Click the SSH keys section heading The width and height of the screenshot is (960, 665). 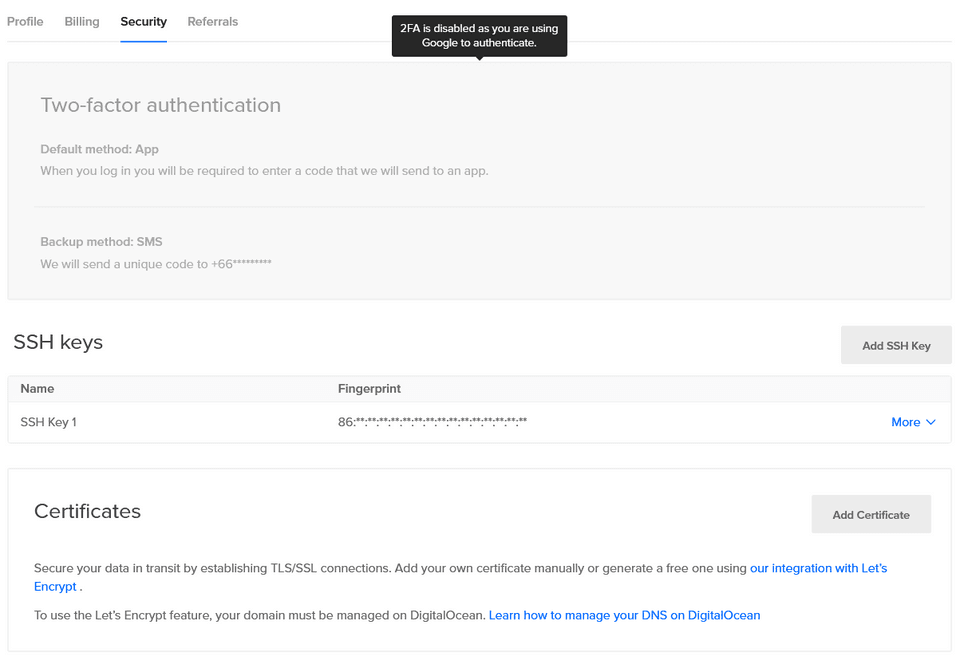(58, 342)
